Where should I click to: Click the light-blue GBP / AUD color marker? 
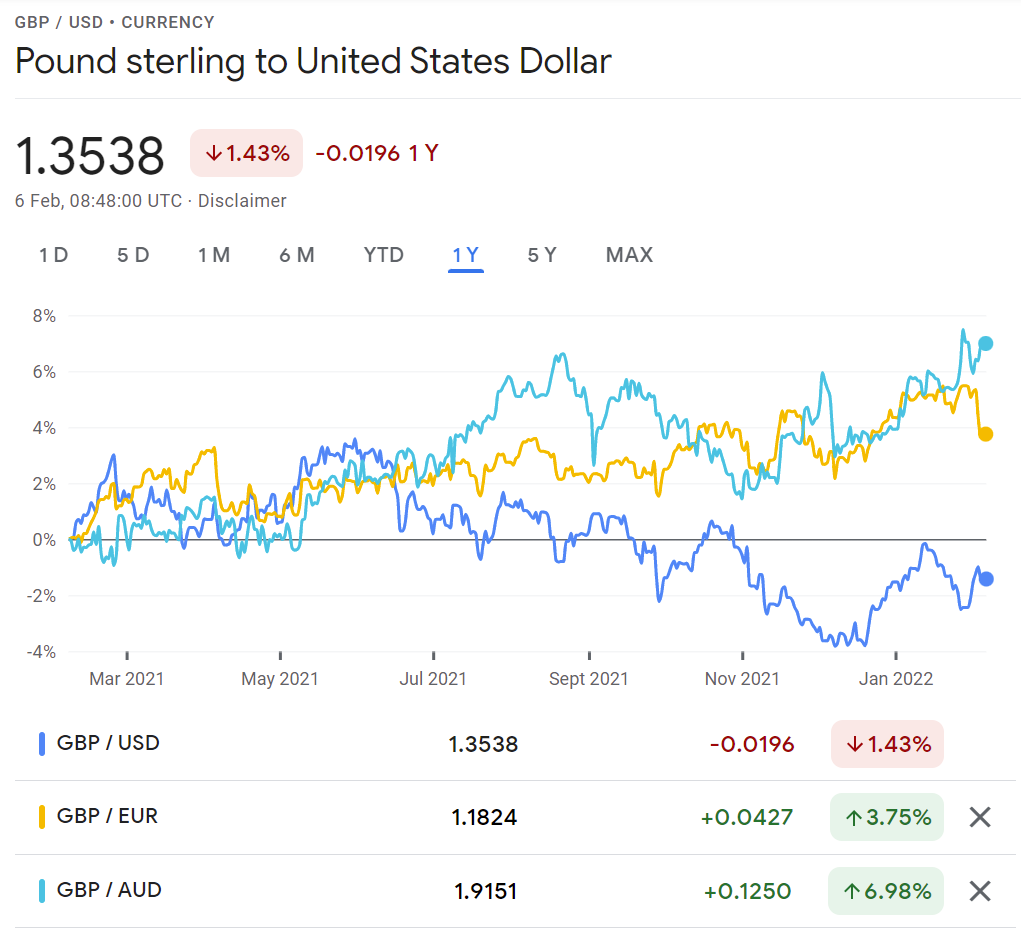(x=42, y=891)
